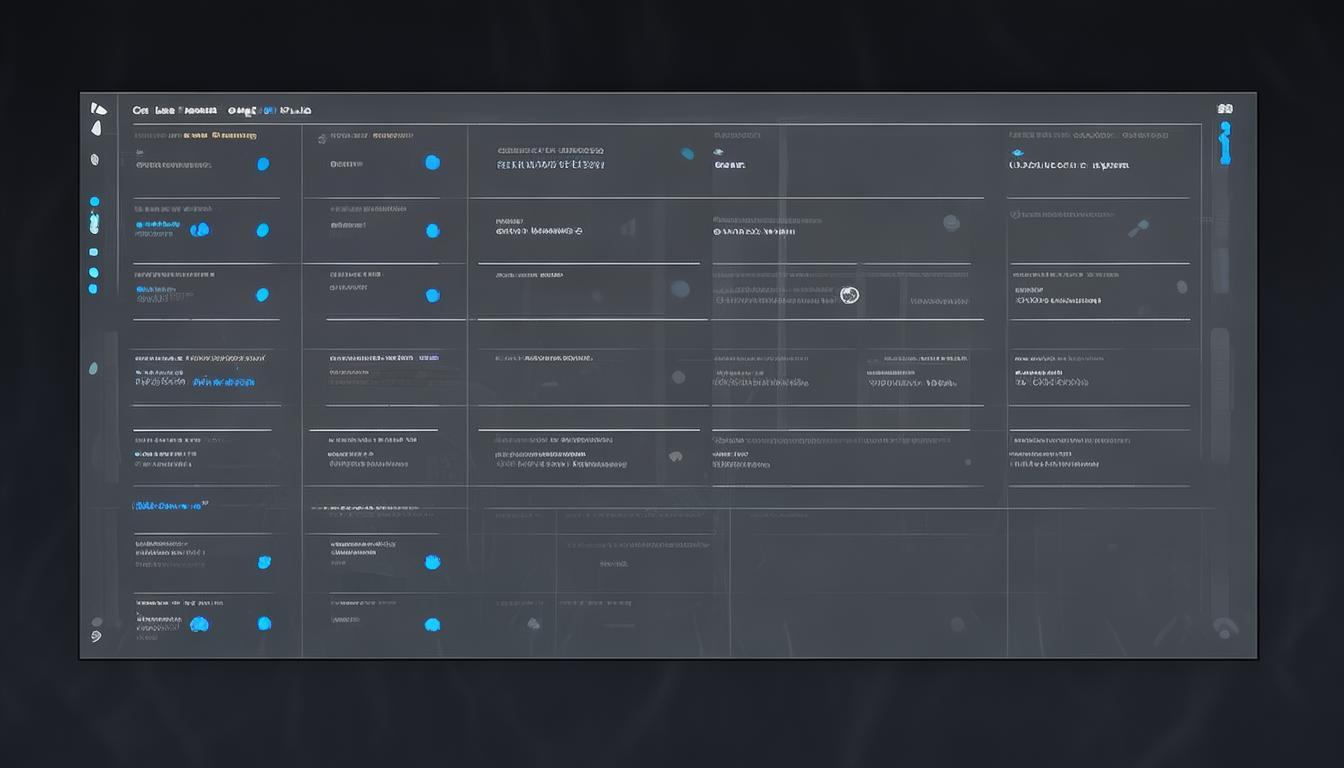Image resolution: width=1344 pixels, height=768 pixels.
Task: Click the spiral icon at the sidebar bottom
Action: click(x=96, y=635)
